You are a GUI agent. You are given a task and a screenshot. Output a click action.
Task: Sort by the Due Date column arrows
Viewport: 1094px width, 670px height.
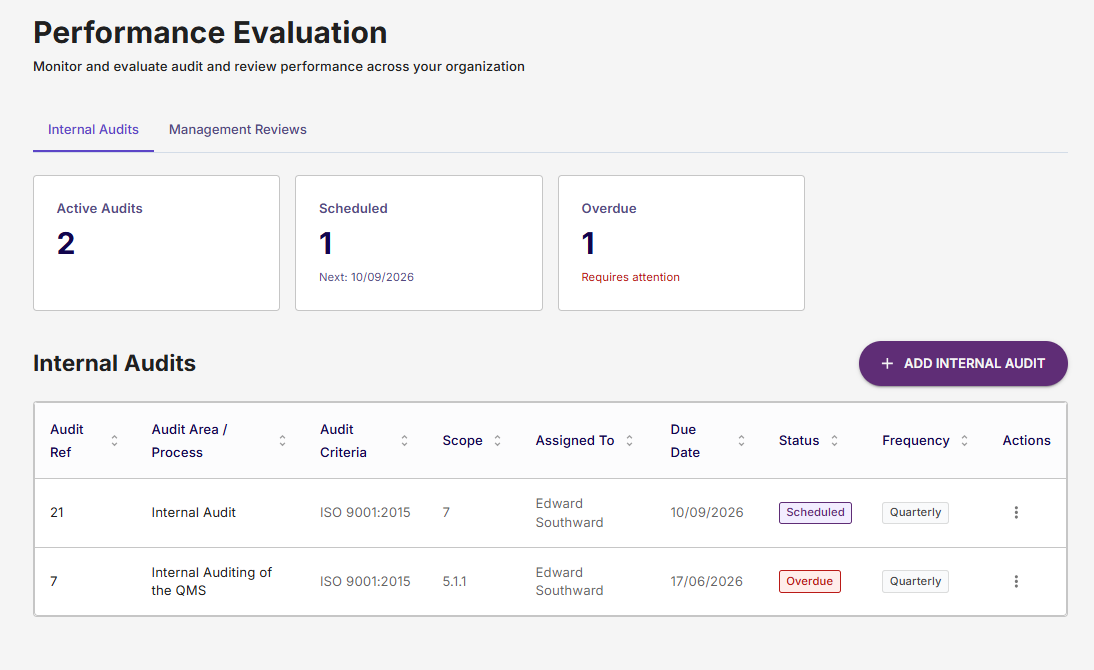[x=742, y=440]
